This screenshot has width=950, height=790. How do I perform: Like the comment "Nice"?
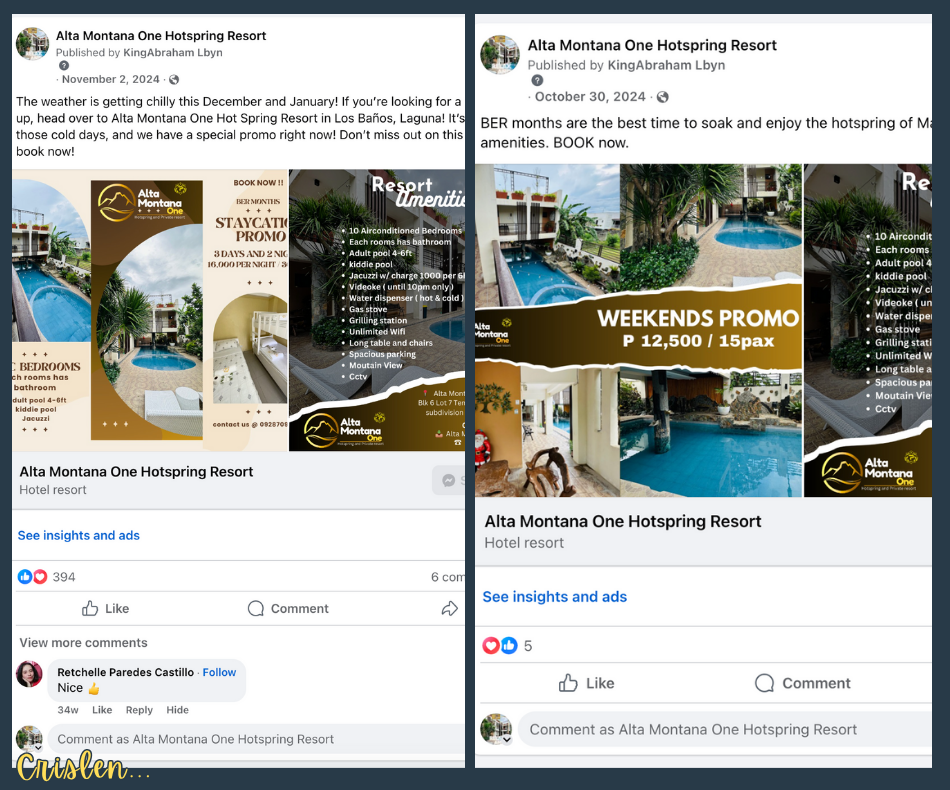pyautogui.click(x=102, y=710)
